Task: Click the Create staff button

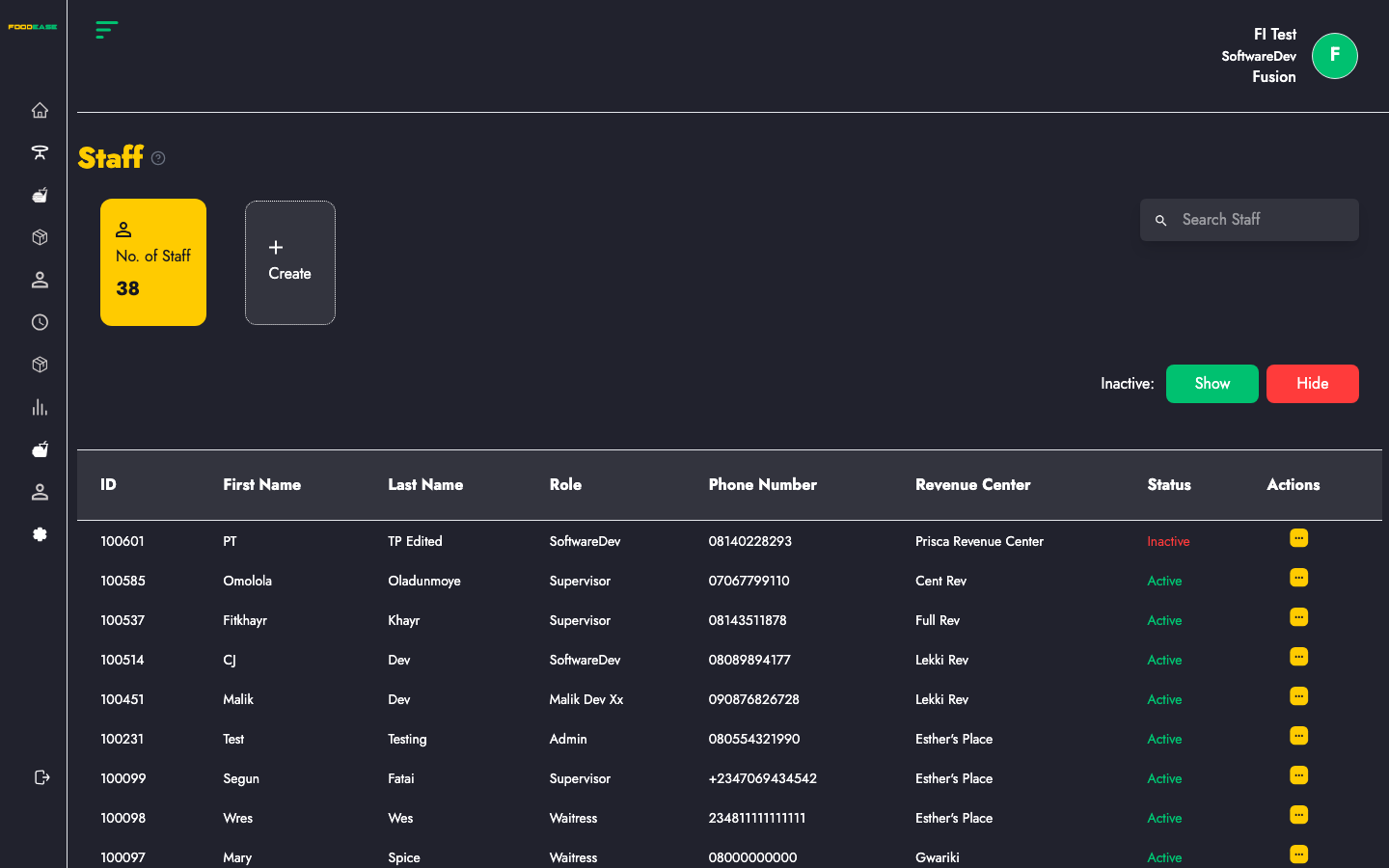Action: point(290,262)
